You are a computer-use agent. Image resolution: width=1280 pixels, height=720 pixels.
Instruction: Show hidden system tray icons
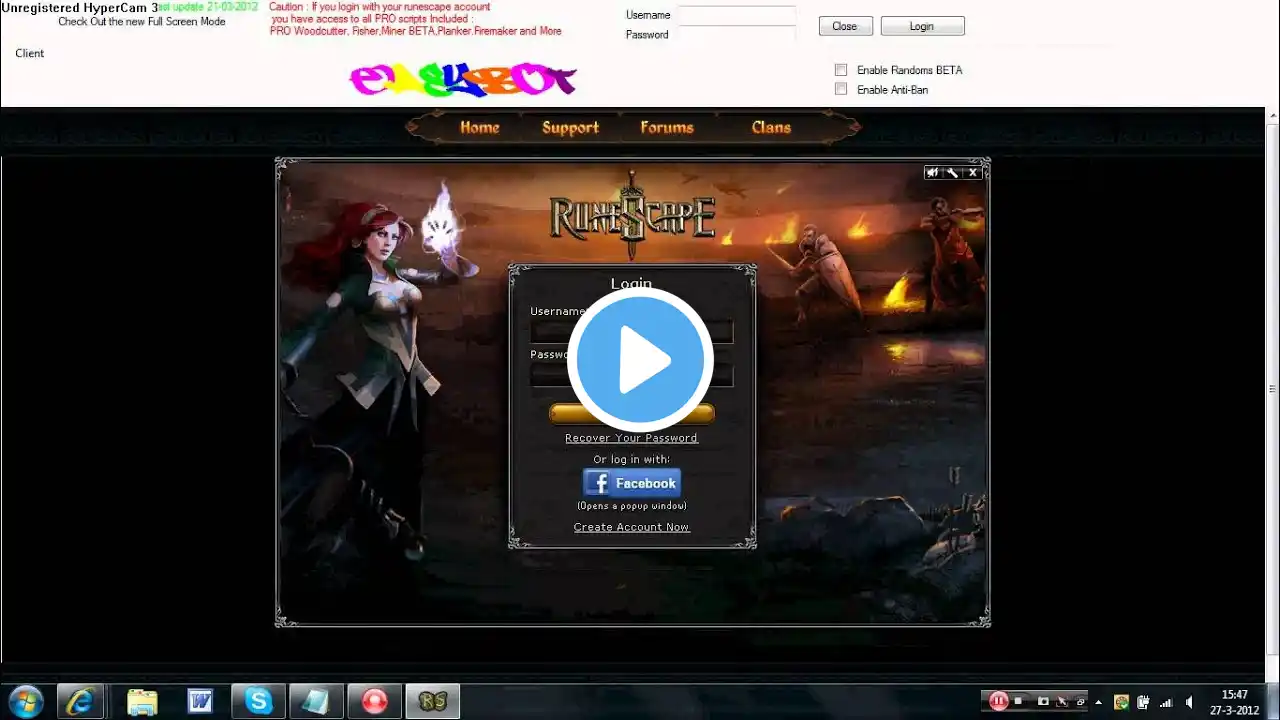coord(1099,701)
